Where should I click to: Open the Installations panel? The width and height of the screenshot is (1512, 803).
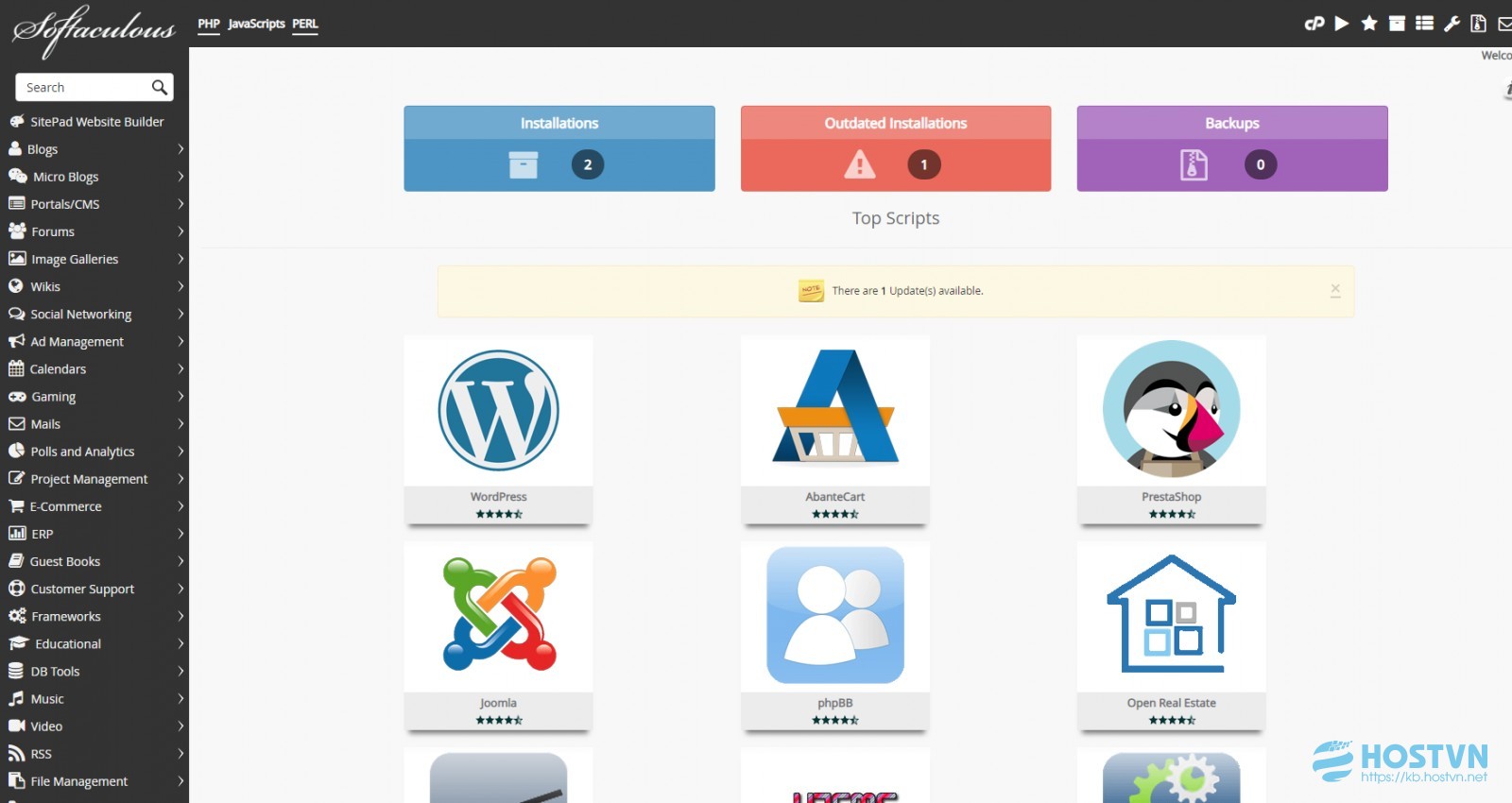(559, 148)
